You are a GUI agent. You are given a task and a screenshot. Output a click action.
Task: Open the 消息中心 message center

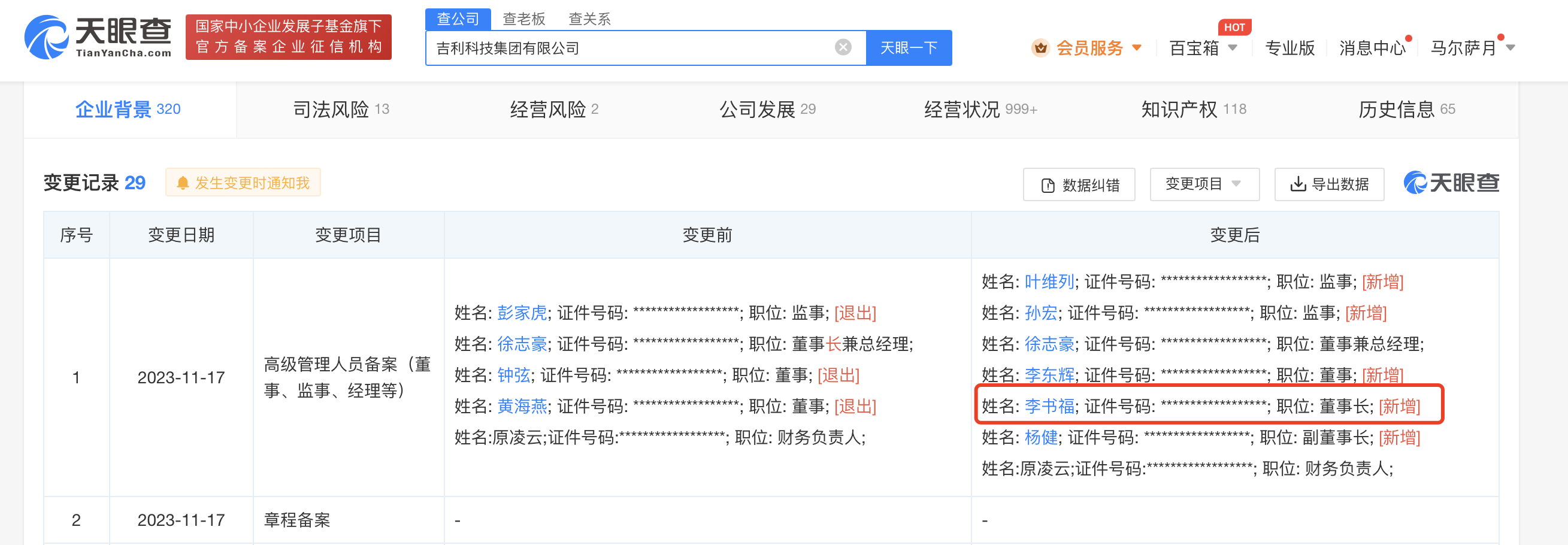(1372, 47)
